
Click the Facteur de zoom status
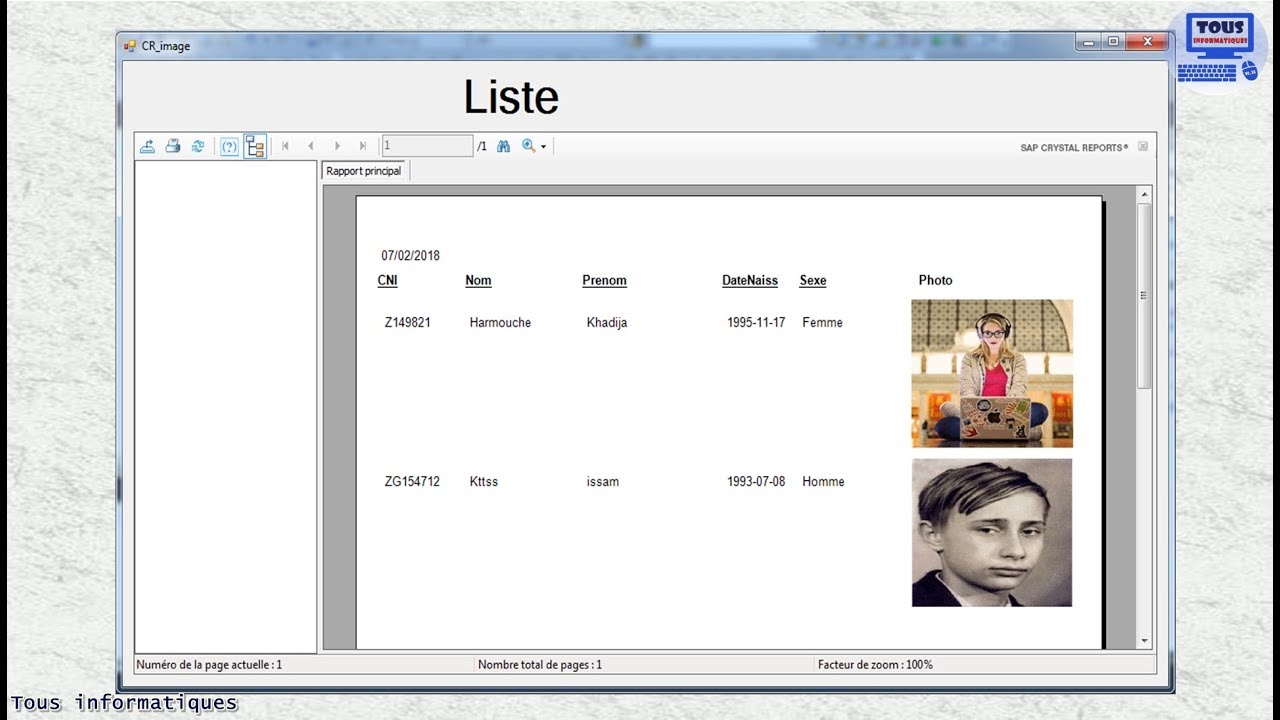click(x=875, y=664)
